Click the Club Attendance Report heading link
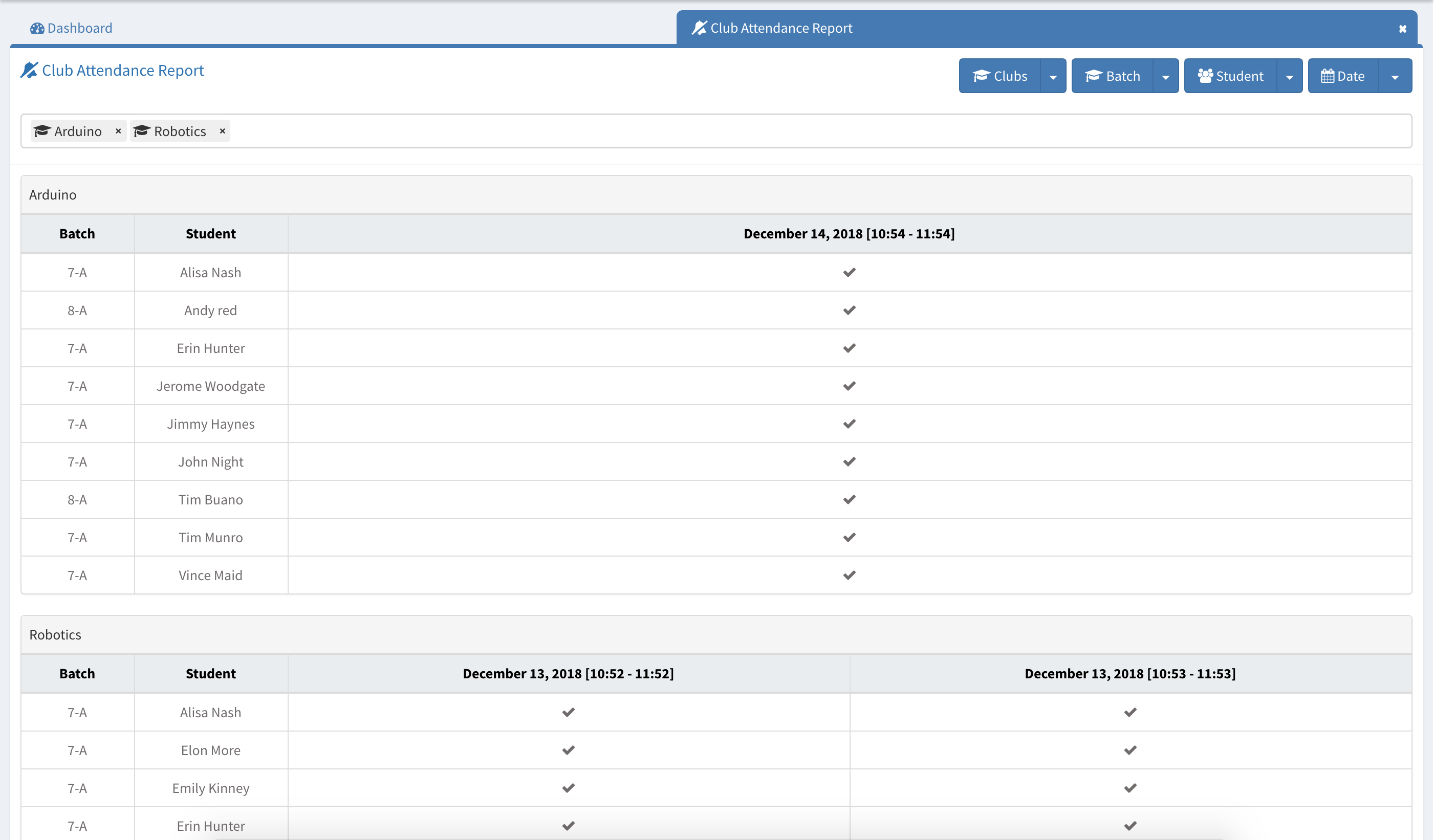Image resolution: width=1434 pixels, height=840 pixels. tap(122, 70)
